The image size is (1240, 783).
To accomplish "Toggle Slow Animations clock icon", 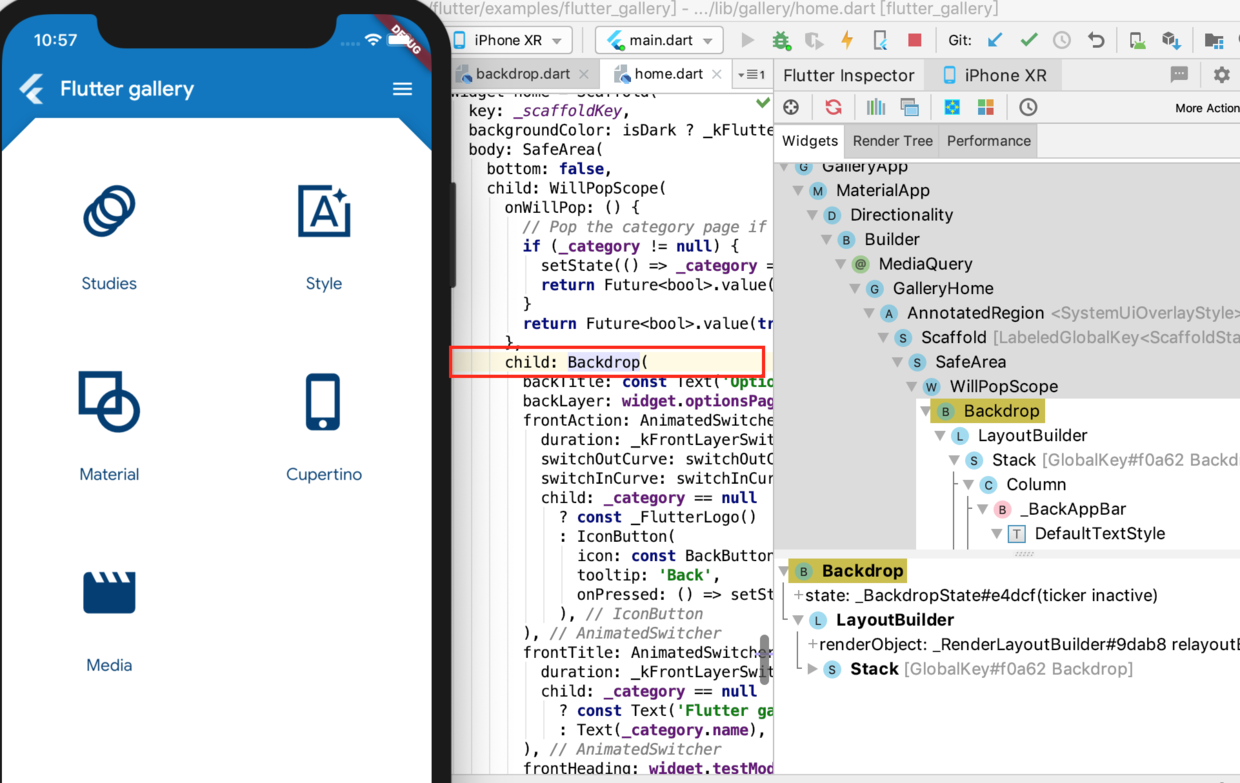I will tap(1028, 107).
